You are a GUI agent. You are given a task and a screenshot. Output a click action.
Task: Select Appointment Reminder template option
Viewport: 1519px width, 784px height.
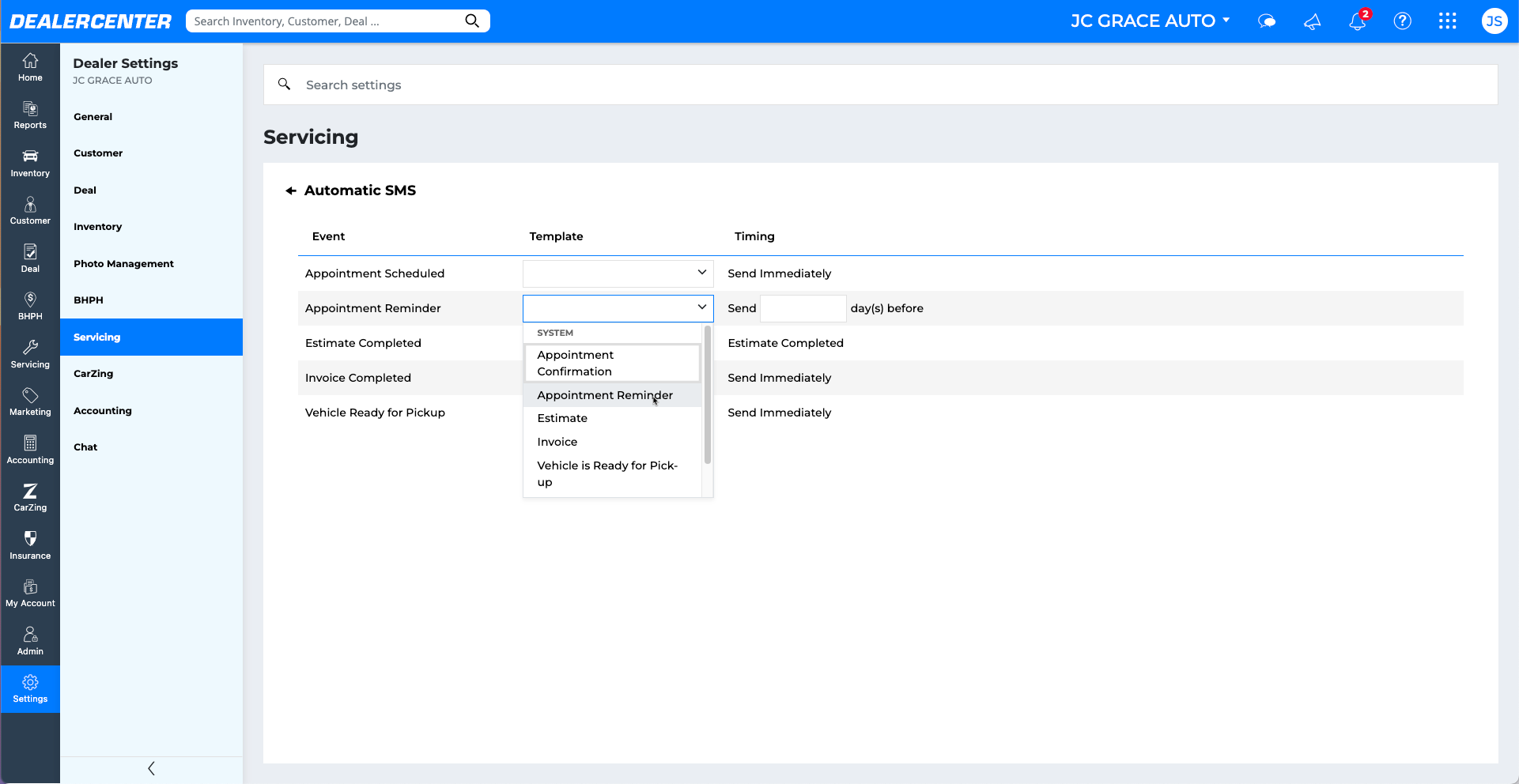613,395
